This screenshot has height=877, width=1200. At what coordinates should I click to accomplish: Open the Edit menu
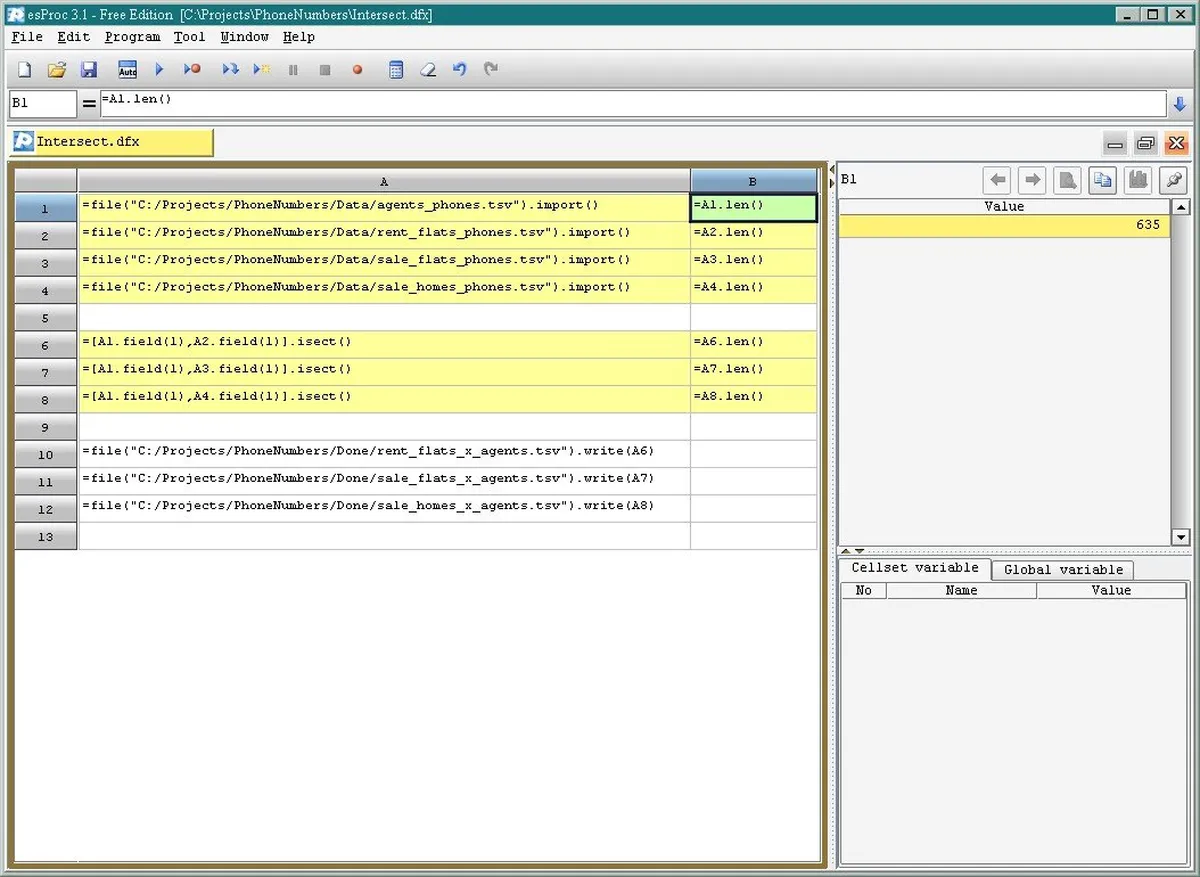[73, 37]
